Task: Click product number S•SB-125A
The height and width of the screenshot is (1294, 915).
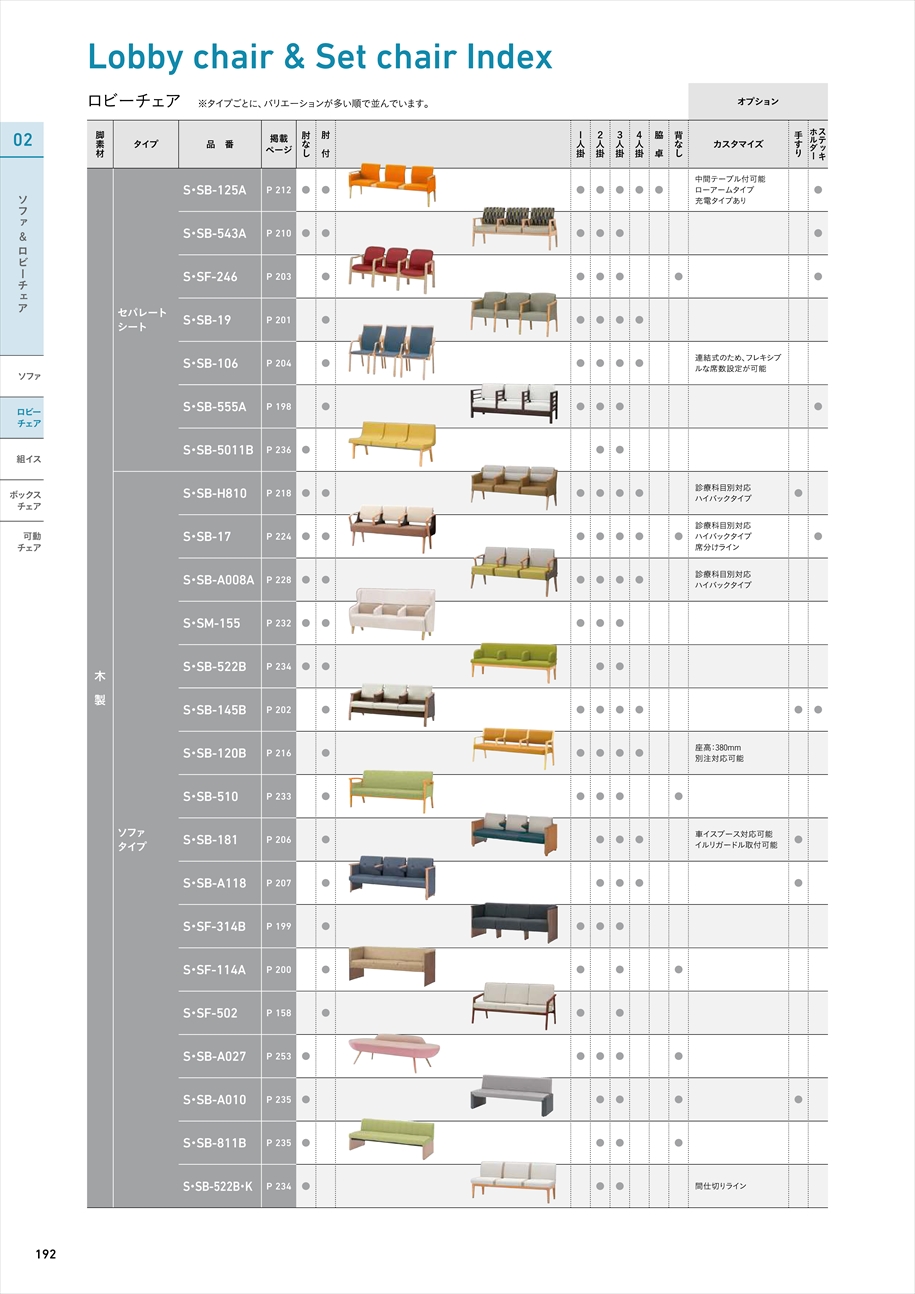Action: (x=215, y=189)
